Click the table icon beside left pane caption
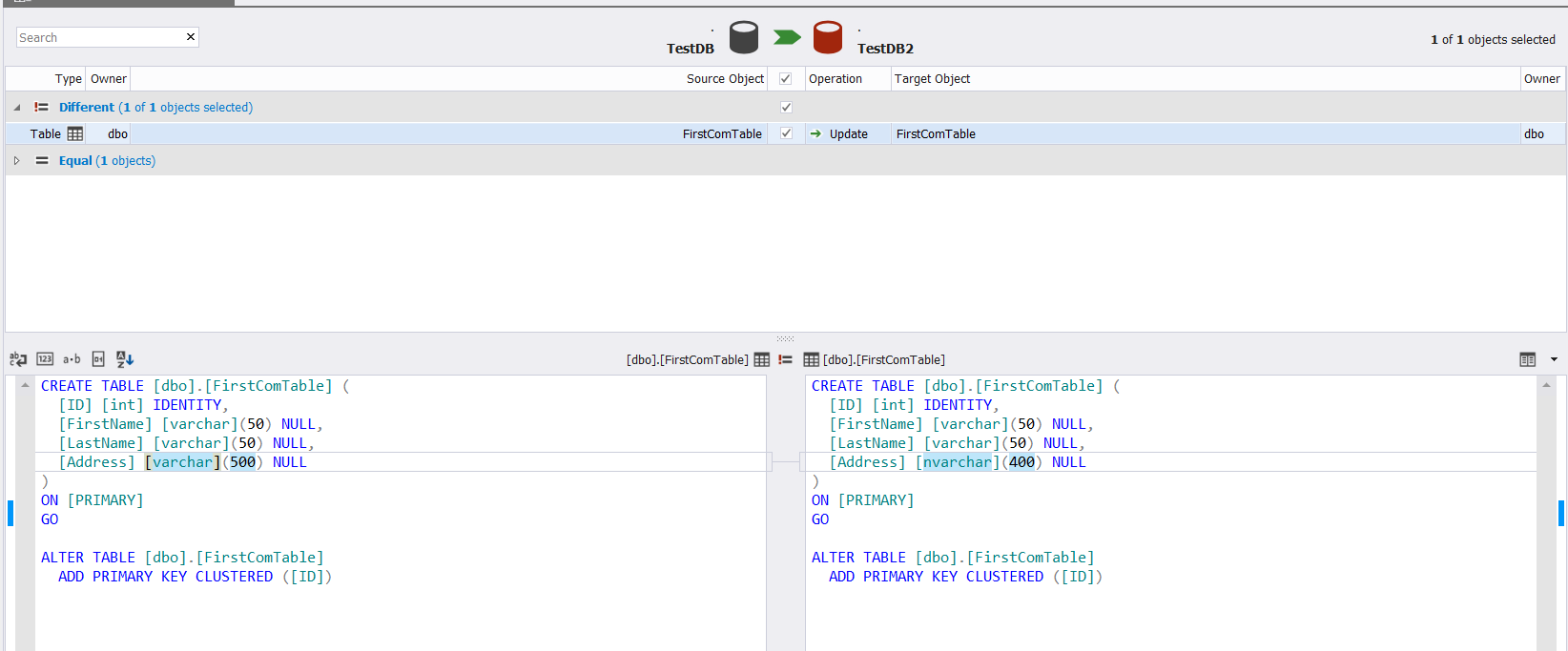1568x651 pixels. pos(762,359)
